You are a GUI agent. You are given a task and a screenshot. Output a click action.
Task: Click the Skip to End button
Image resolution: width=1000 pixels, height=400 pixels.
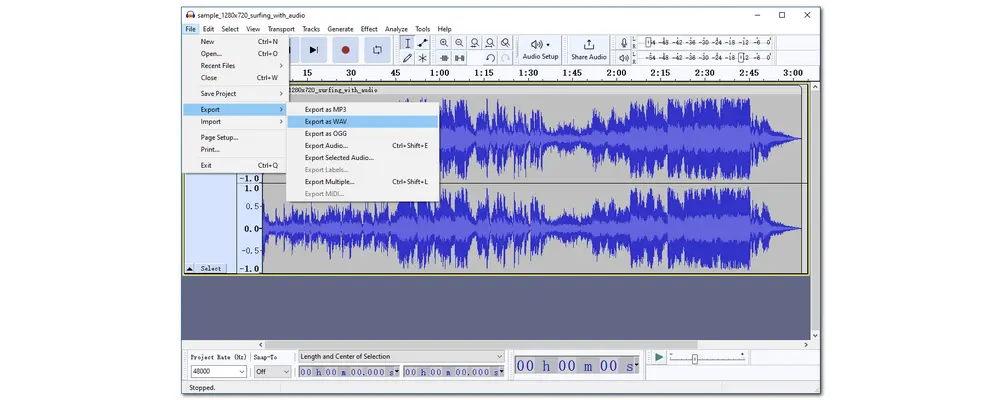tap(314, 49)
